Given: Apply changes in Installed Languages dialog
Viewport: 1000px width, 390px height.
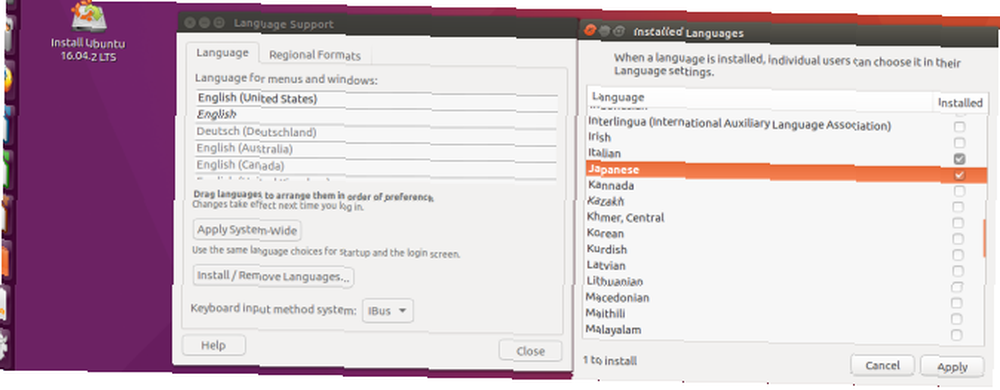Looking at the screenshot, I should pyautogui.click(x=953, y=366).
